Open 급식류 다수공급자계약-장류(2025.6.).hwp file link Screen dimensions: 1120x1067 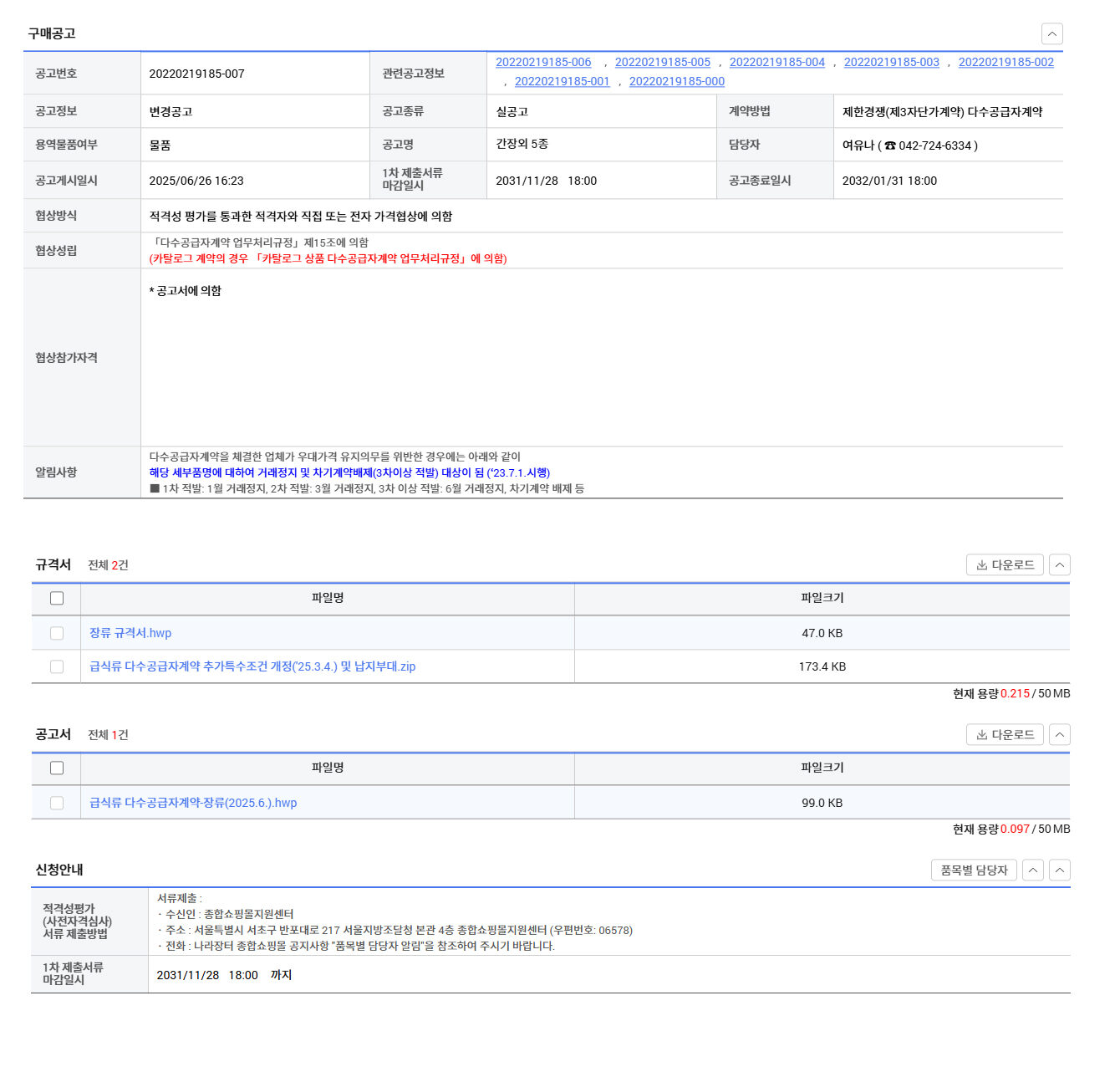click(193, 804)
